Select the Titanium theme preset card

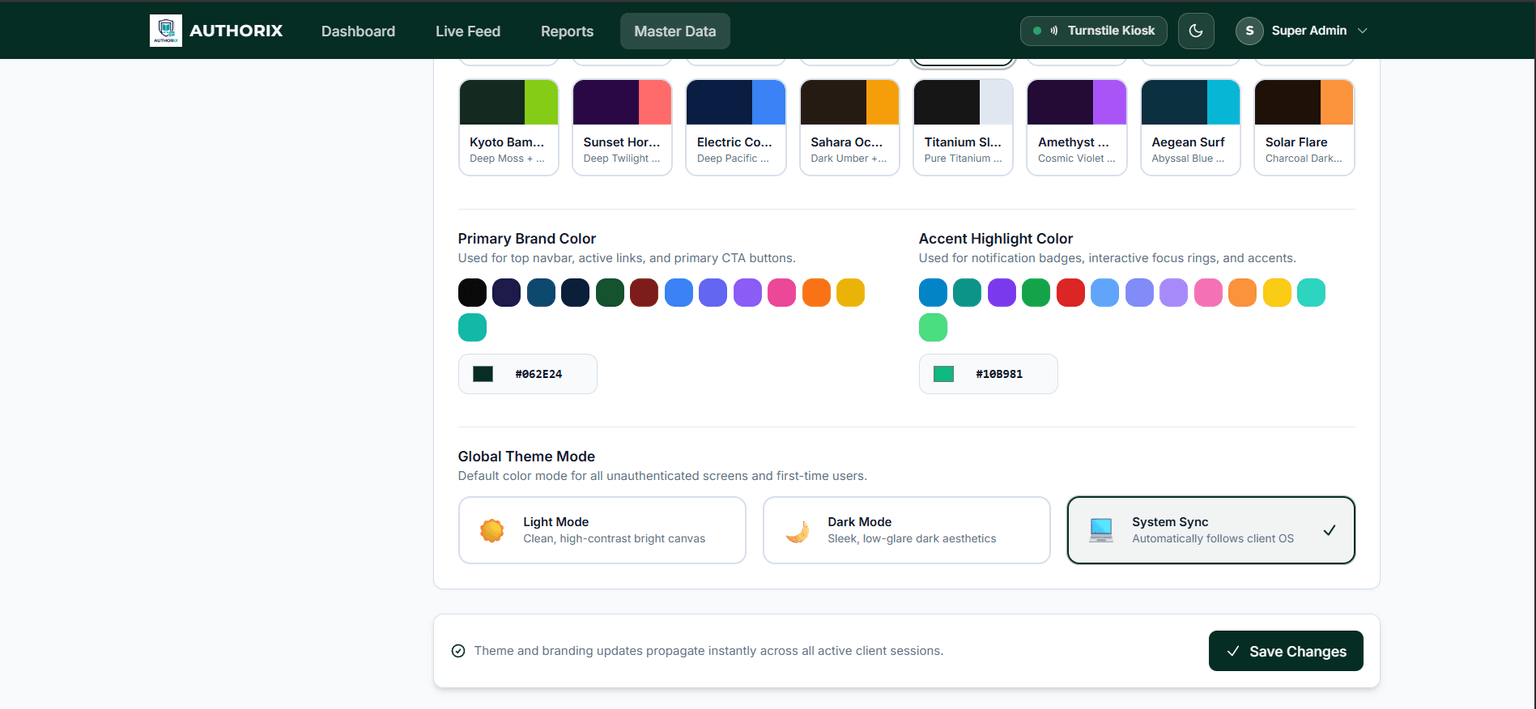click(x=963, y=127)
